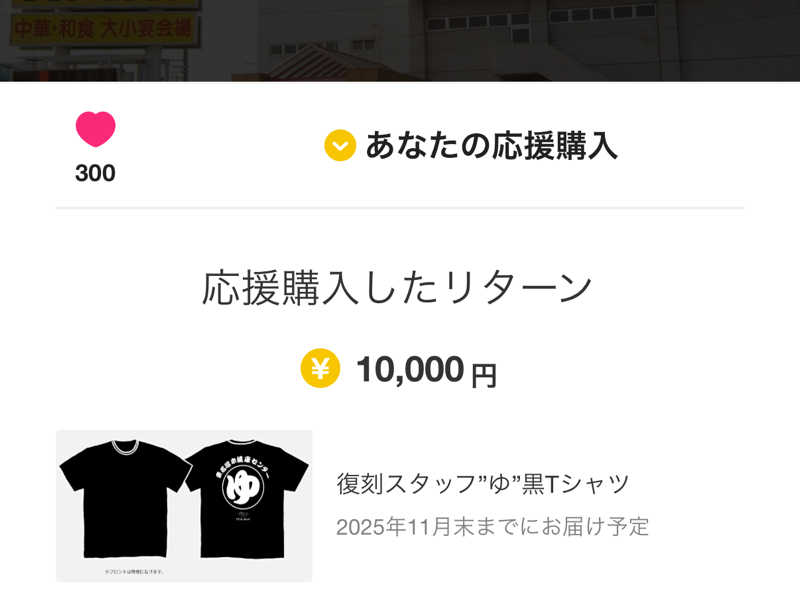
Task: Click the 復刻スタッフ"ゆ"黒Tシャツ title
Action: click(x=483, y=484)
